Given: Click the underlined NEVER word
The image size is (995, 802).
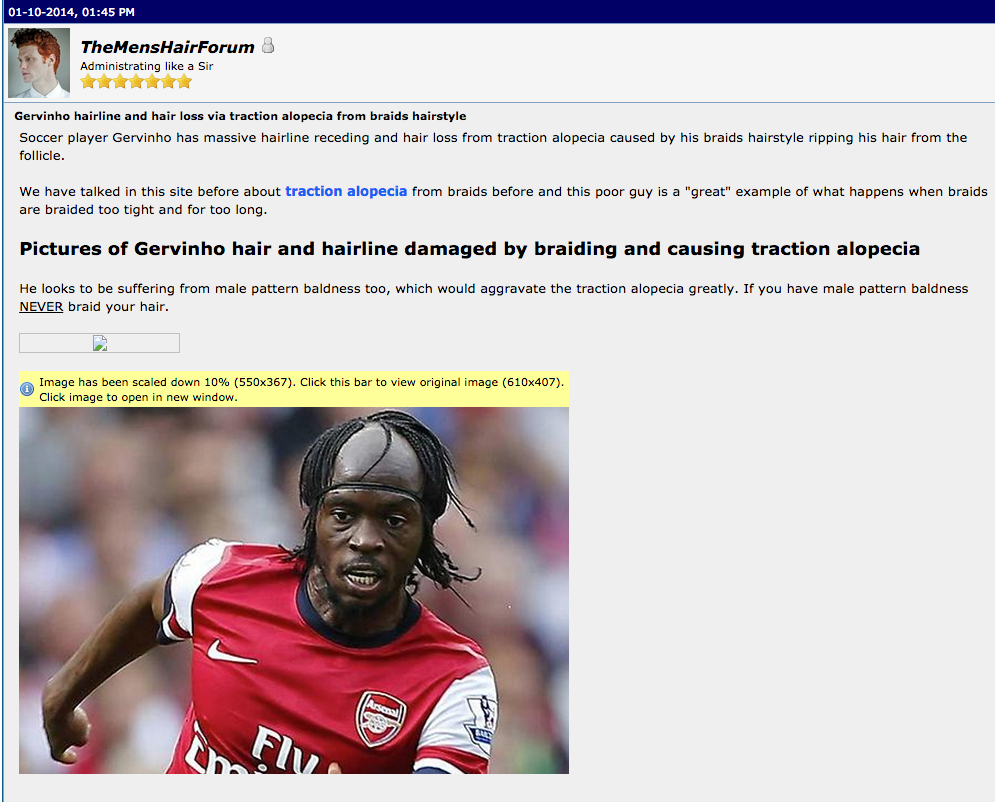Looking at the screenshot, I should (x=41, y=306).
